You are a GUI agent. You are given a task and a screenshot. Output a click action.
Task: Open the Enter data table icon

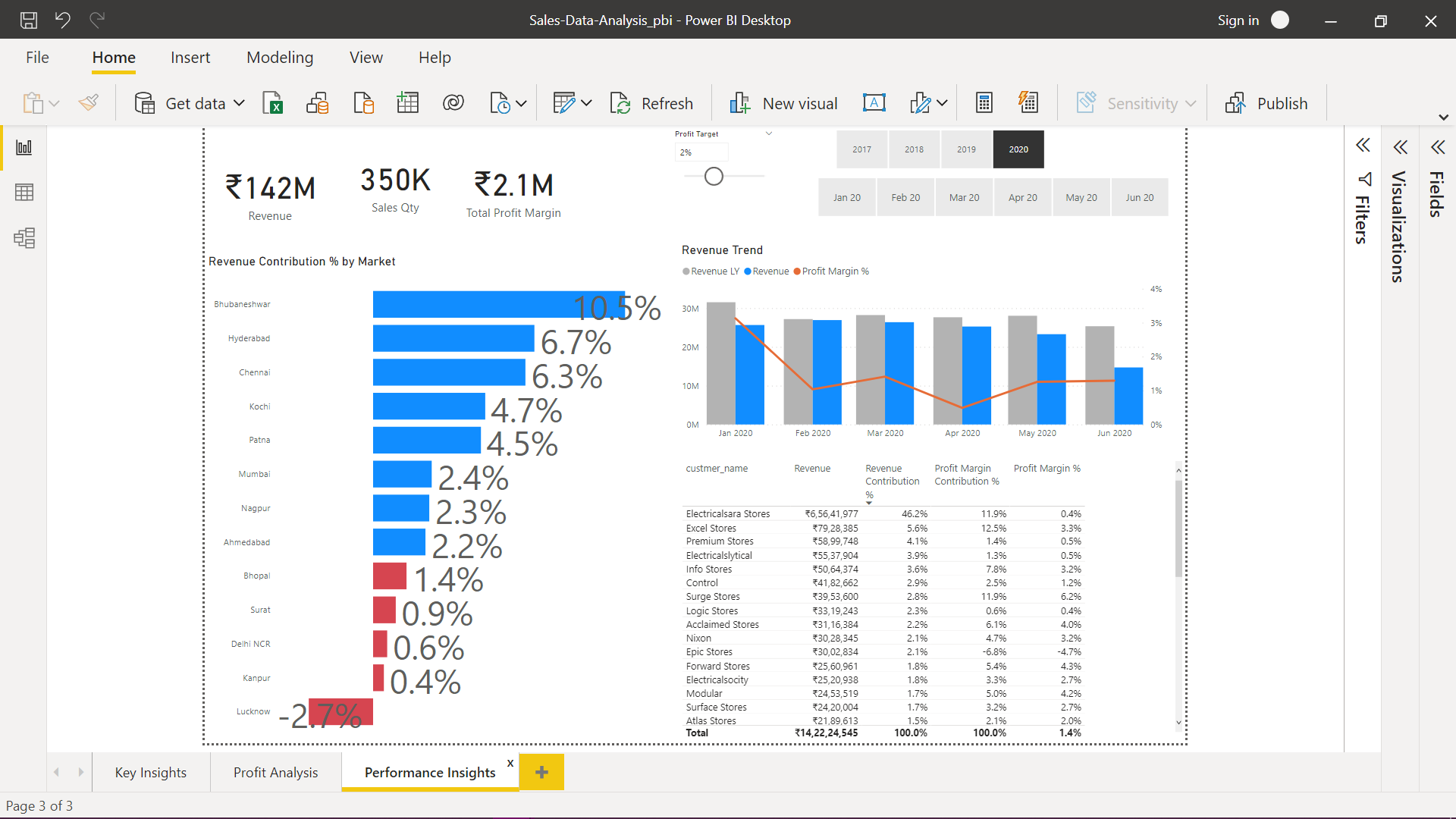click(408, 103)
